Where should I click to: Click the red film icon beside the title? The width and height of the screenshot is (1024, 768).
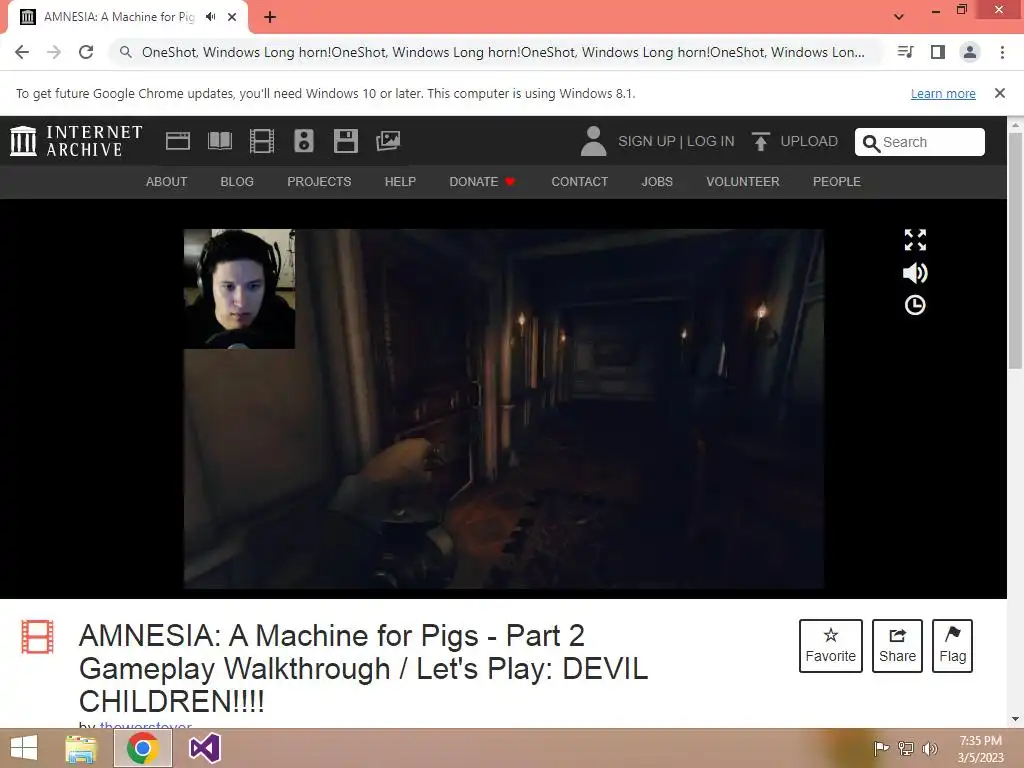(37, 637)
